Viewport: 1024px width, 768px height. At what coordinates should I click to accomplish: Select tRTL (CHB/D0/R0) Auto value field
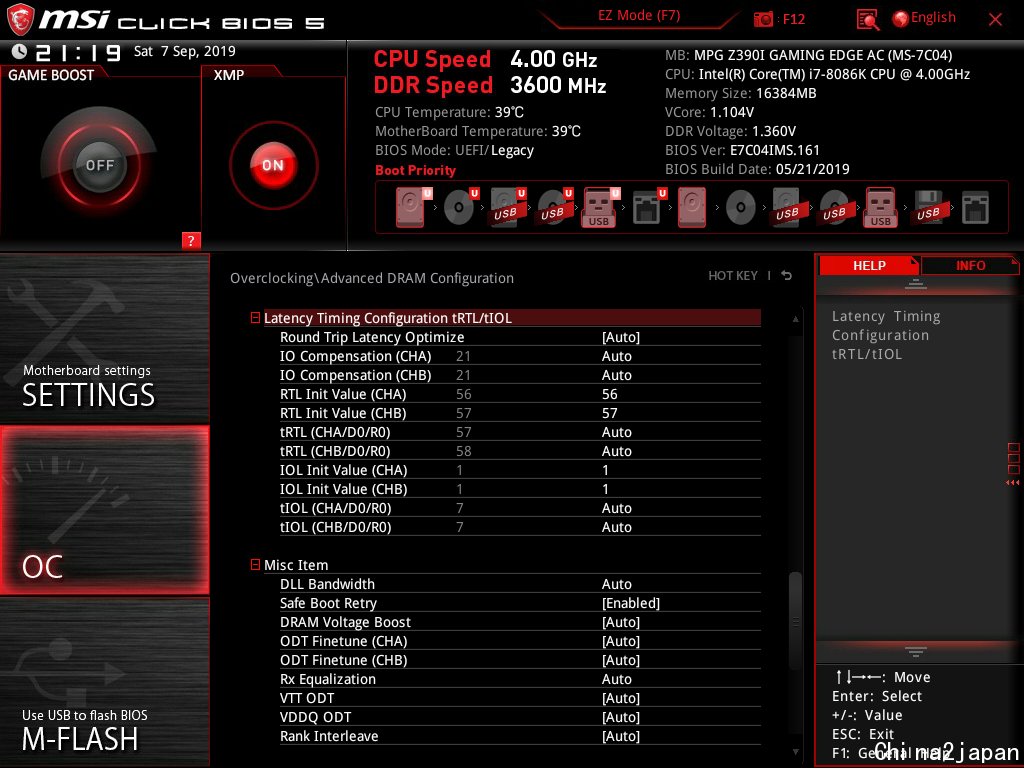[616, 451]
